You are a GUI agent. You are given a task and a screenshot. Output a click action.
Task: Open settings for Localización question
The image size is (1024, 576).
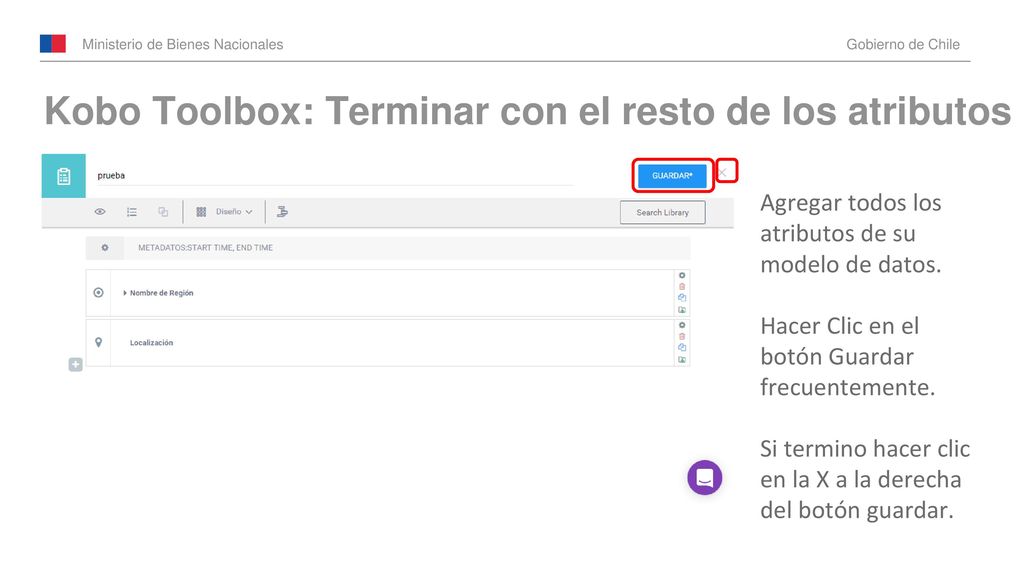pos(682,325)
